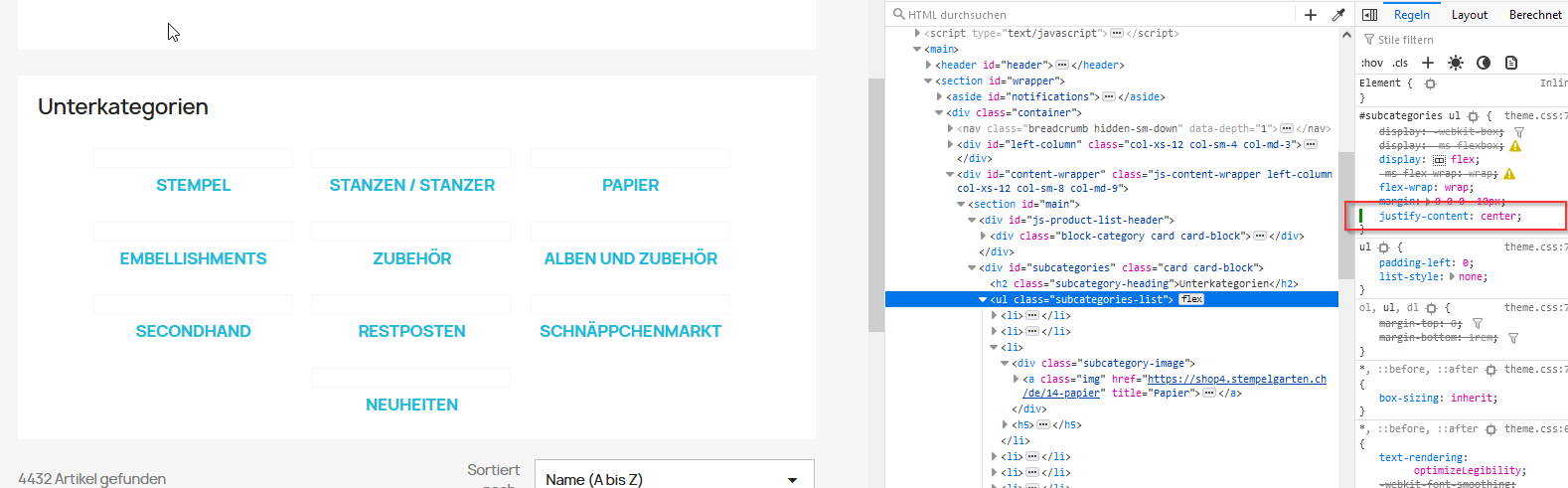Click selector highlighter icon for #subcategories ul
Image resolution: width=1568 pixels, height=488 pixels.
coord(1473,116)
